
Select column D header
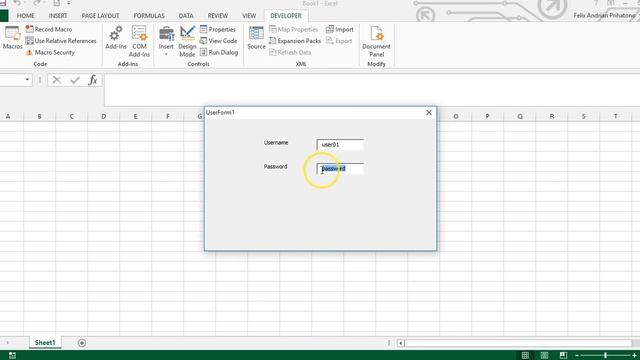pos(103,116)
